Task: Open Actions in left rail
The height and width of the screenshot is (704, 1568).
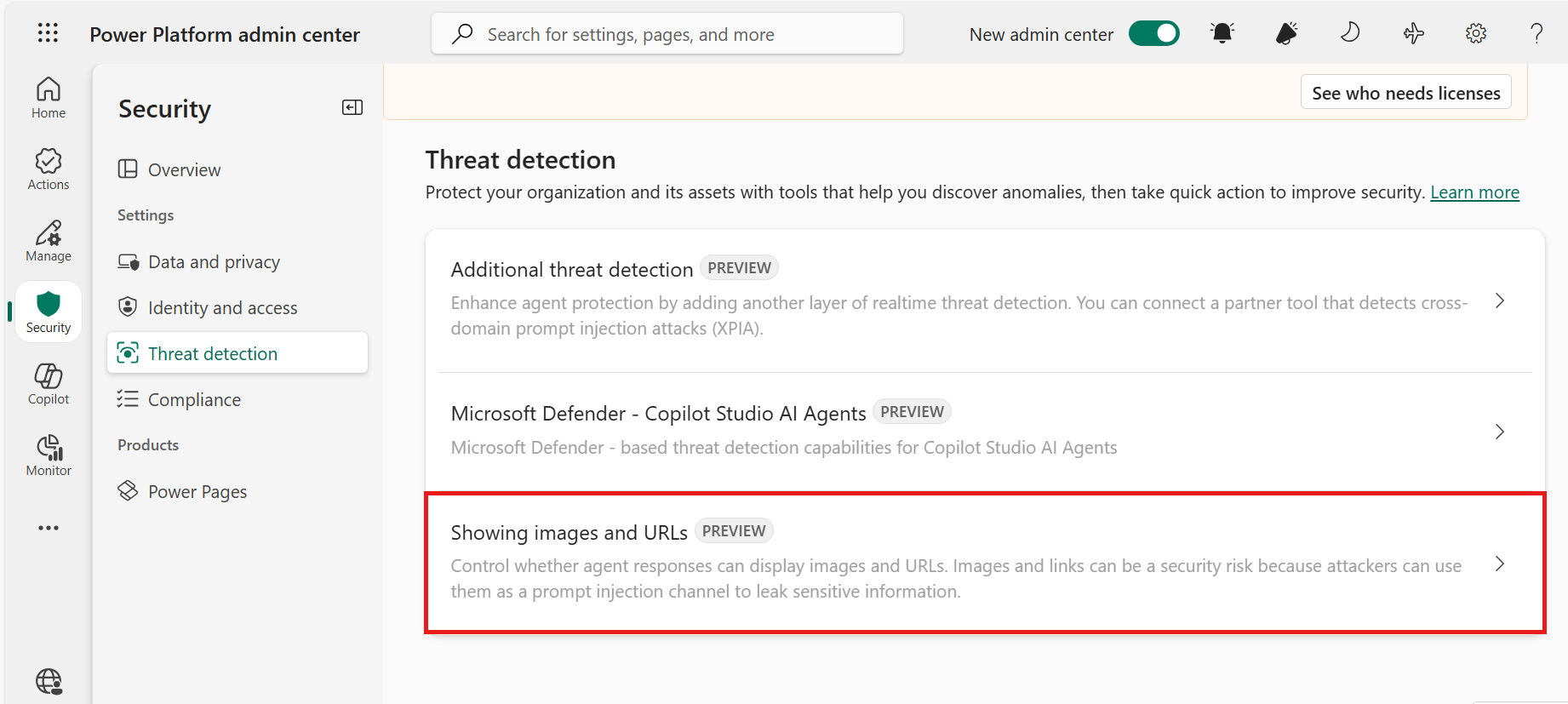Action: point(49,169)
